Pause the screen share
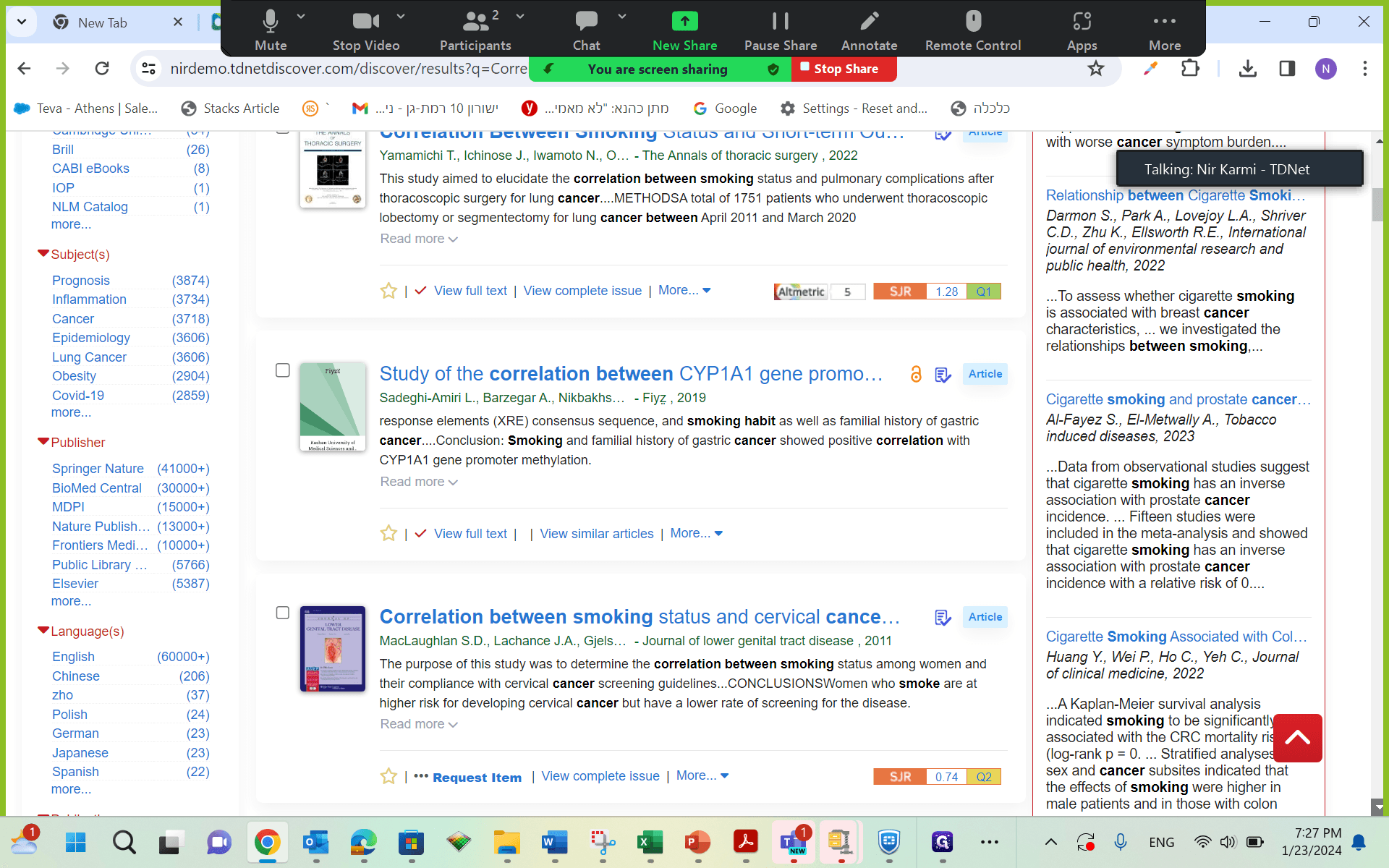This screenshot has height=868, width=1389. pos(781,30)
